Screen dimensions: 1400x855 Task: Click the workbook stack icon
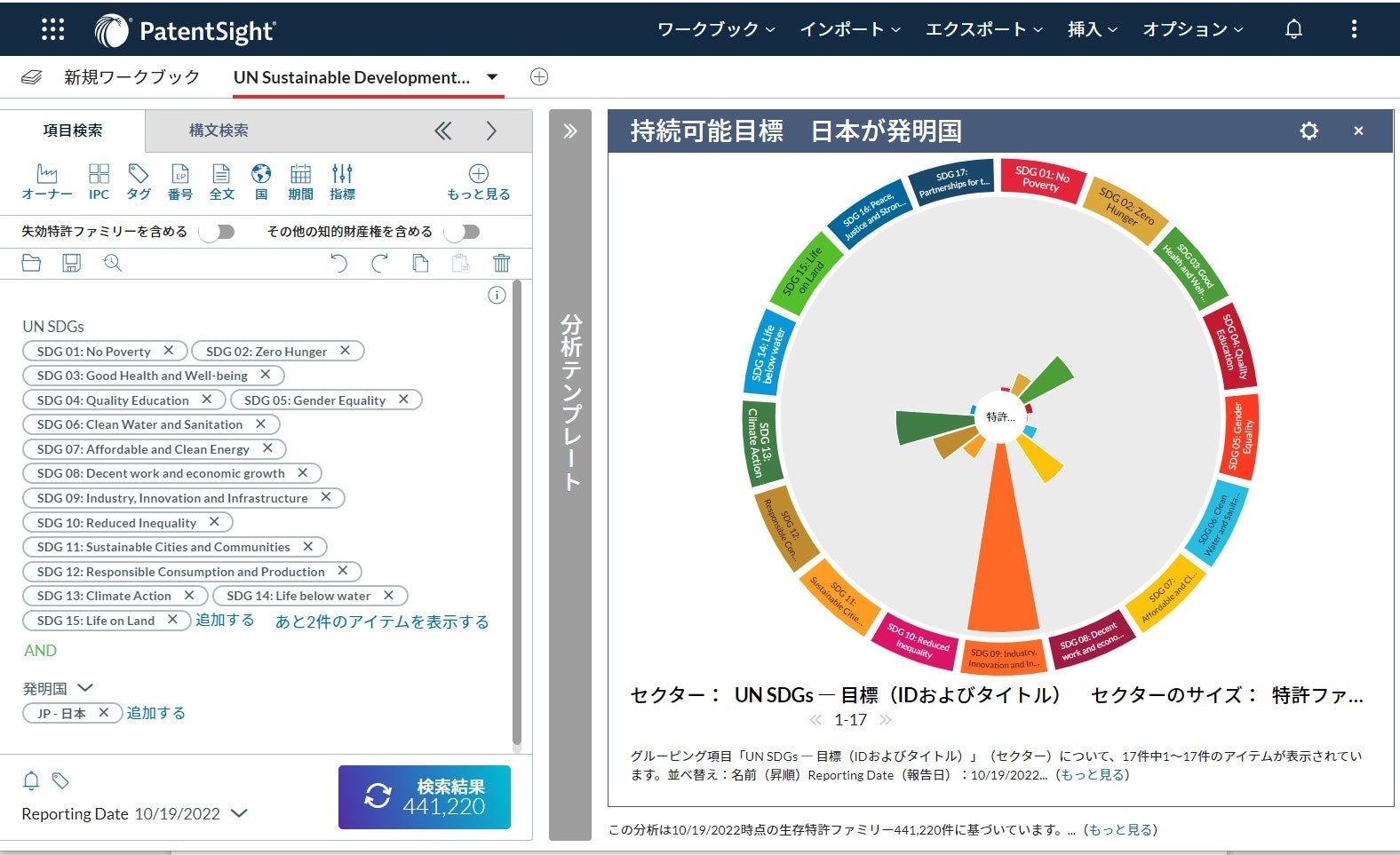31,77
